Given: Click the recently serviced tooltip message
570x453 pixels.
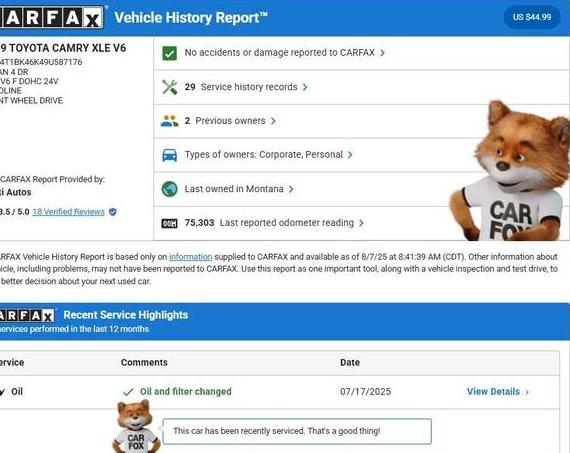Looking at the screenshot, I should click(x=297, y=432).
